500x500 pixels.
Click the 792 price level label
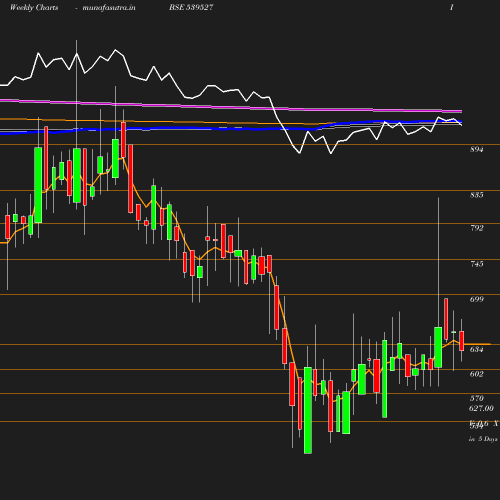(477, 228)
